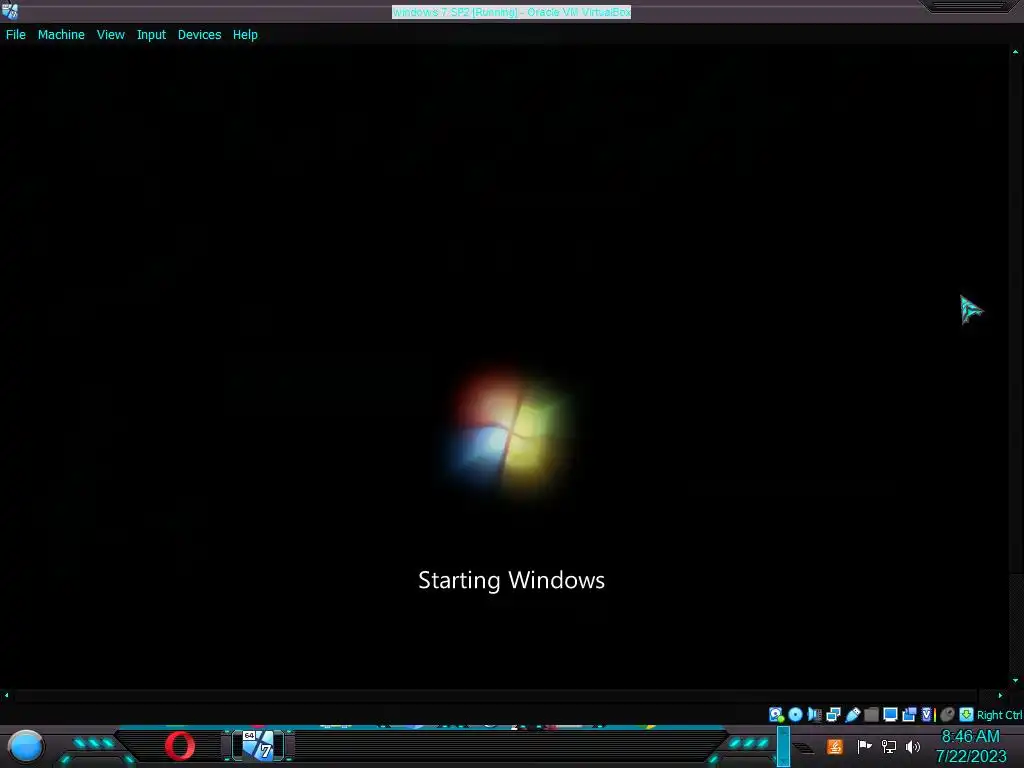
Task: Click the hard disk activity status icon
Action: (x=776, y=714)
